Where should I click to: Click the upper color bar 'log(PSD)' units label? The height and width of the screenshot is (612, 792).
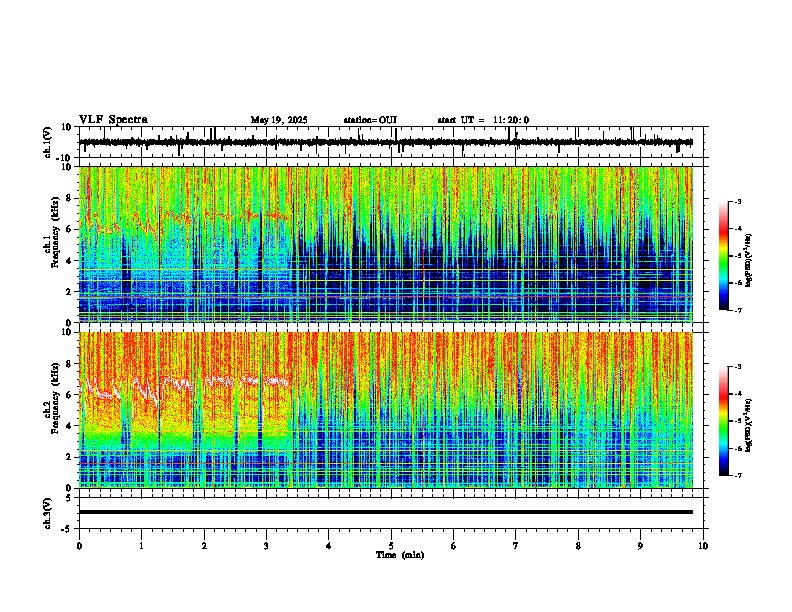749,260
